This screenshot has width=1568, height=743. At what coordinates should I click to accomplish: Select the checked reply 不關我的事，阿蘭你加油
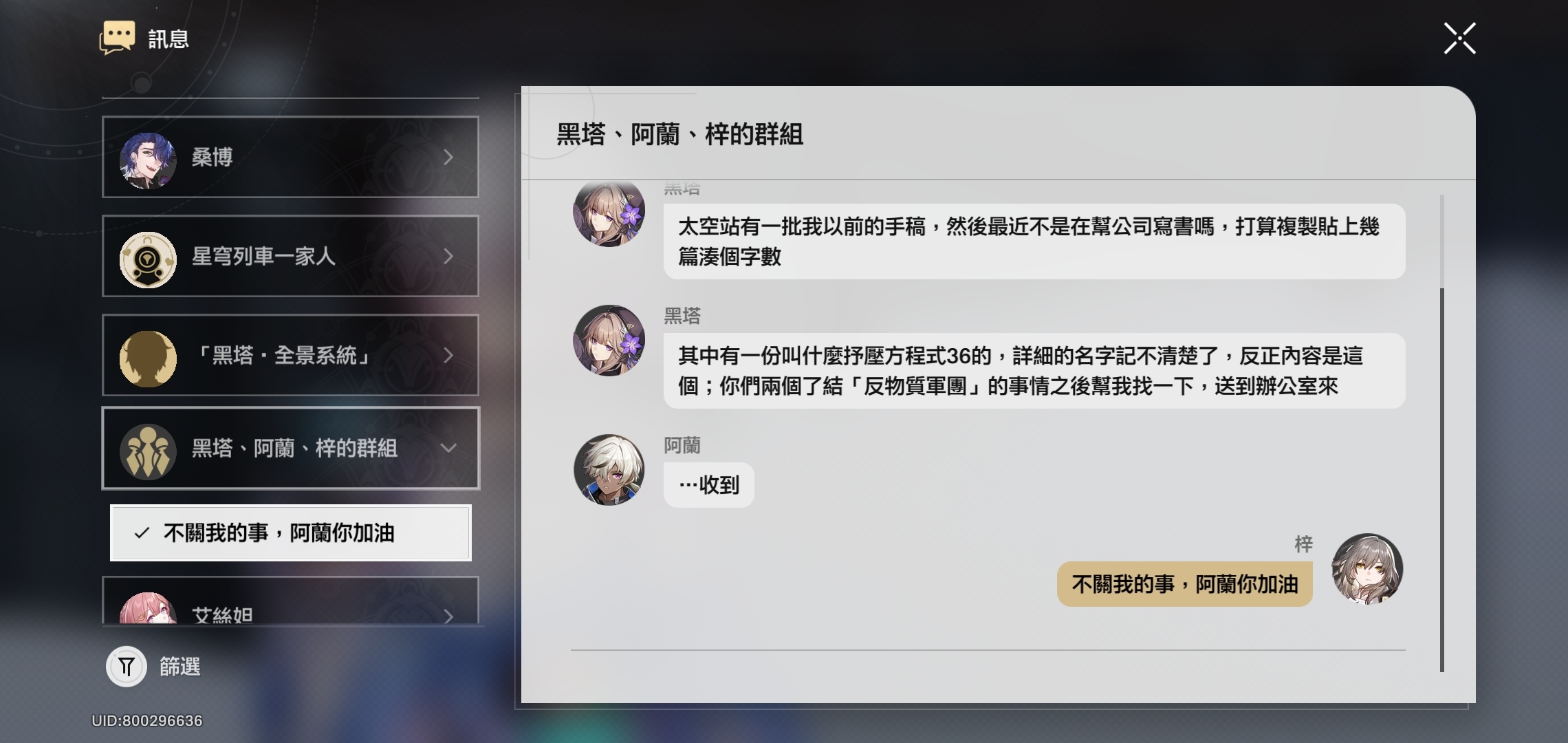click(x=291, y=533)
